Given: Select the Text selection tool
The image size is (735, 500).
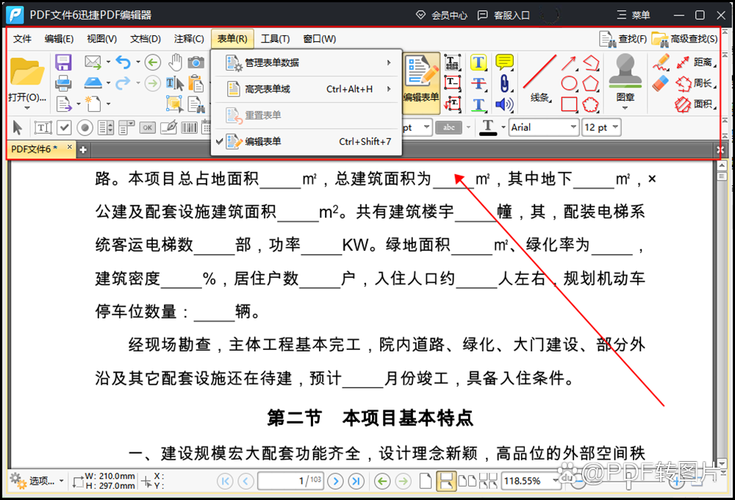Looking at the screenshot, I should (175, 84).
